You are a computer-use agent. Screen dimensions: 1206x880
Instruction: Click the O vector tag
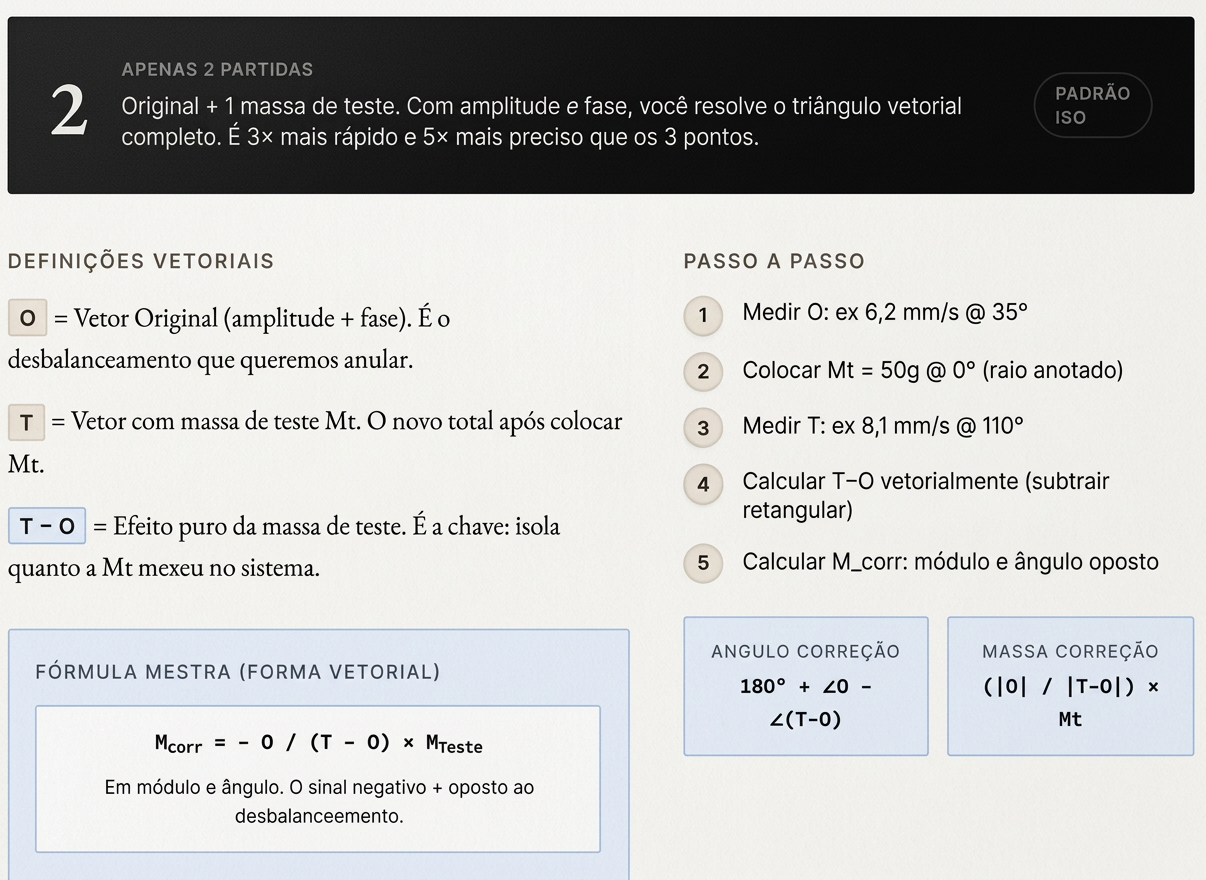coord(27,318)
